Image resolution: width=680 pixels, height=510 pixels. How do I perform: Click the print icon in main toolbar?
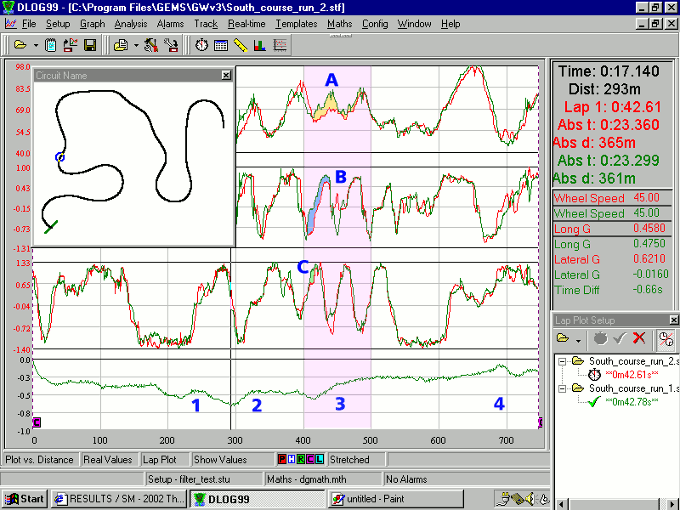coord(120,45)
